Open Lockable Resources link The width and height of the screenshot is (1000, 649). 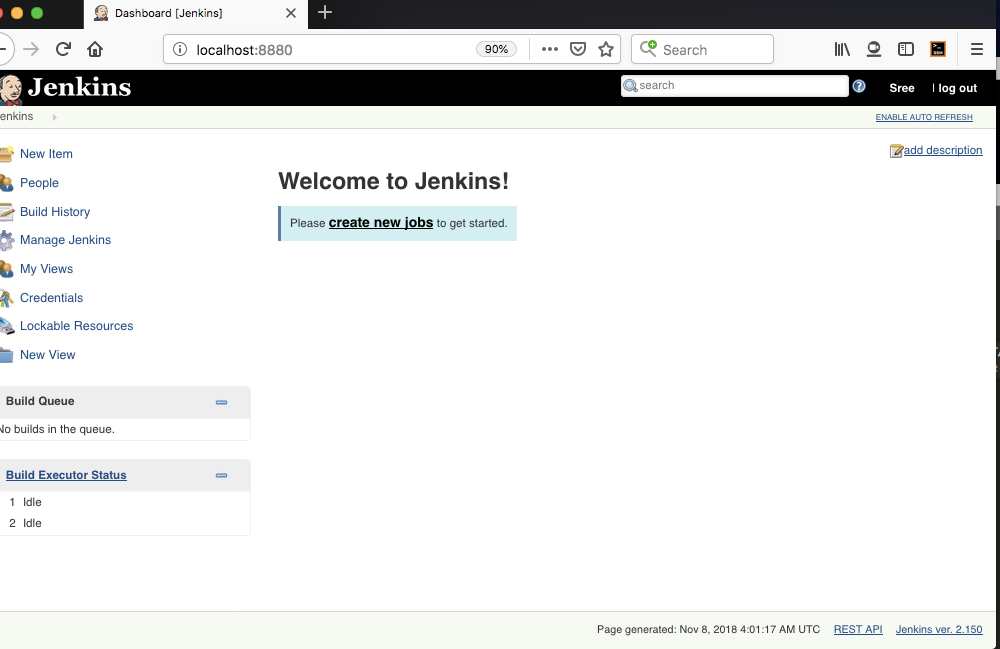[x=77, y=326]
